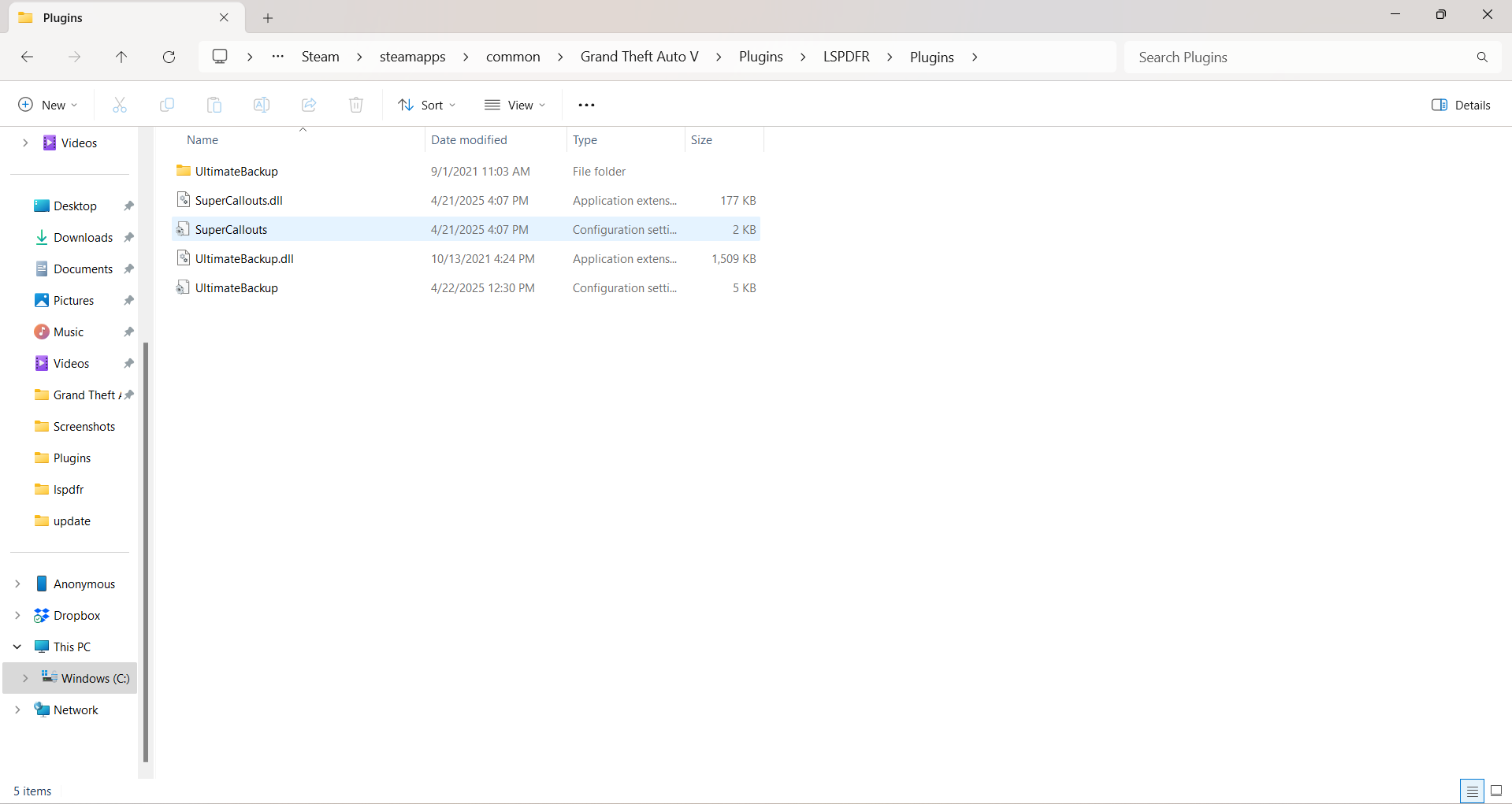Click the Search Plugins input field
1512x804 pixels.
click(1300, 57)
